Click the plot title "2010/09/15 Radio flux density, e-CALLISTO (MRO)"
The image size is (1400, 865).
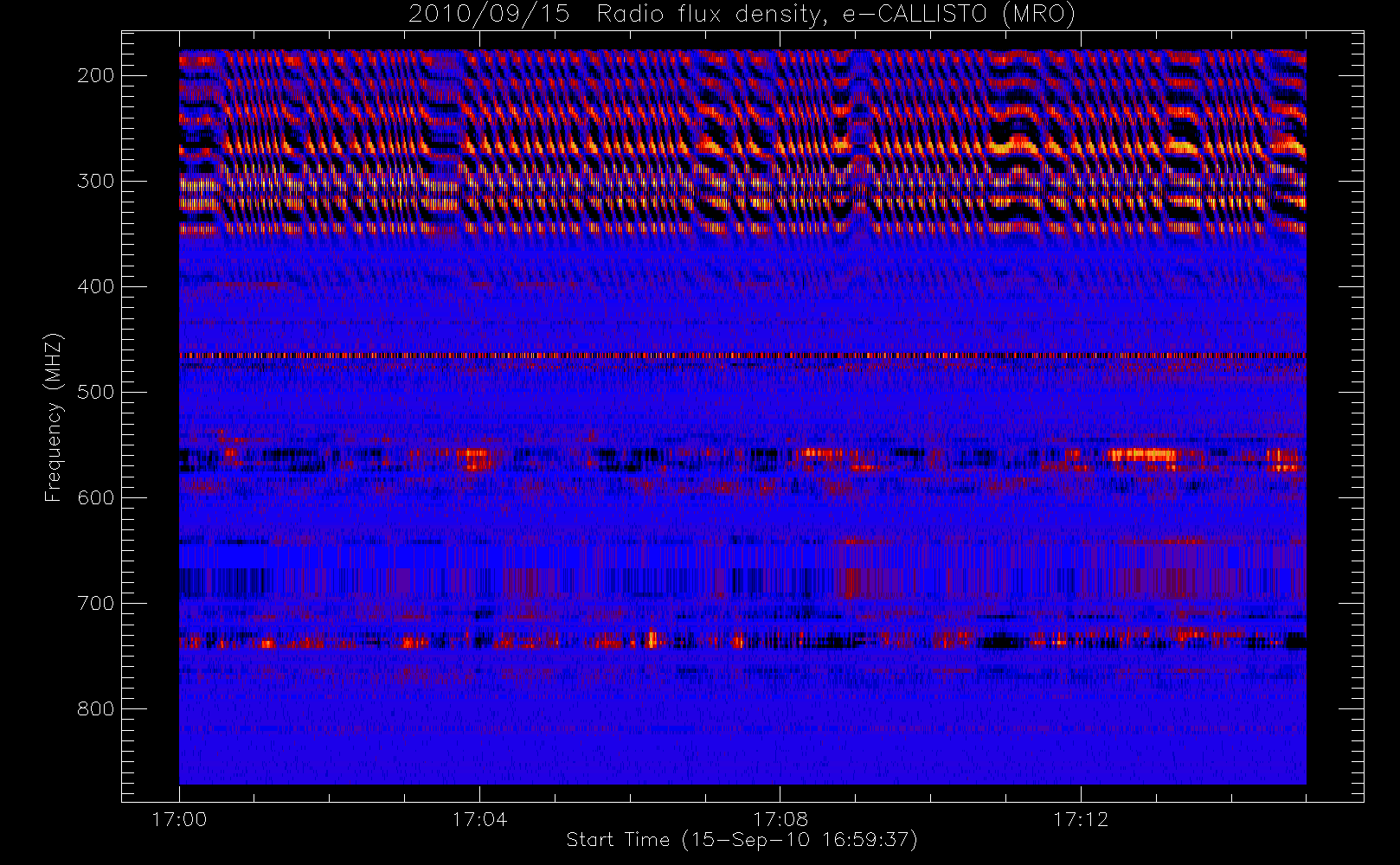coord(742,15)
